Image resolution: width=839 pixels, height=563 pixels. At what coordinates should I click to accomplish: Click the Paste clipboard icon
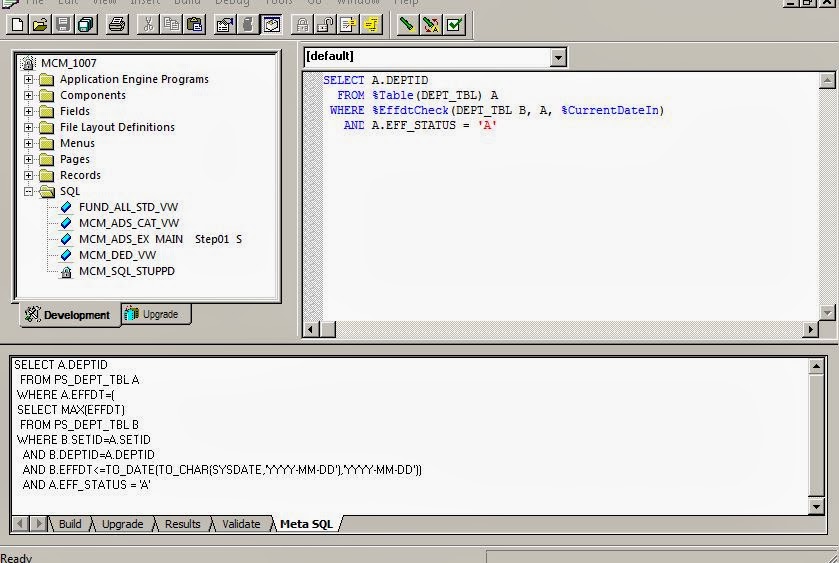(x=195, y=25)
